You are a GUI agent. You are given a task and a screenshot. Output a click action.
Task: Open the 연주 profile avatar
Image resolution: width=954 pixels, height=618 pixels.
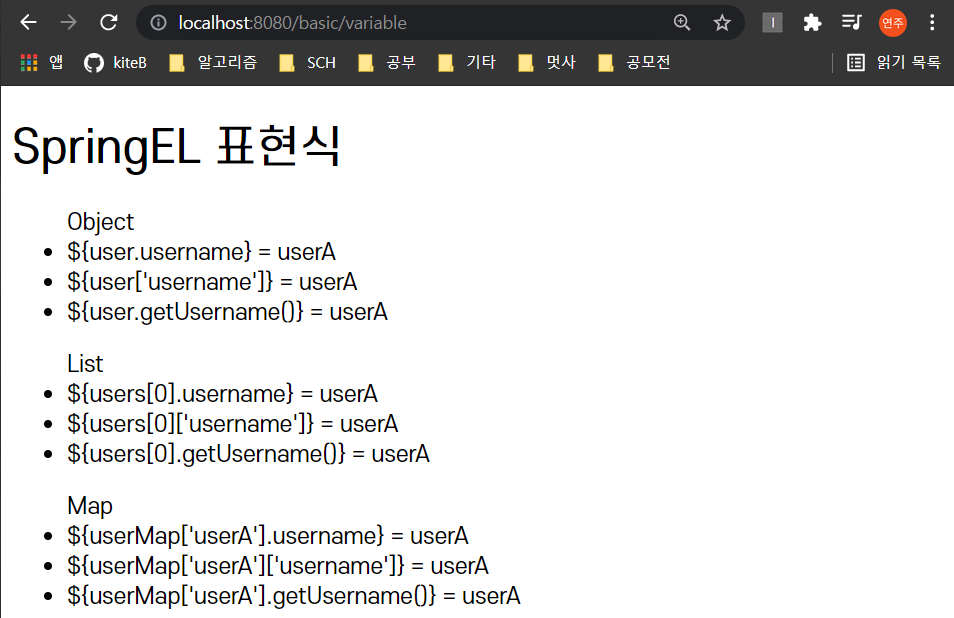click(893, 23)
